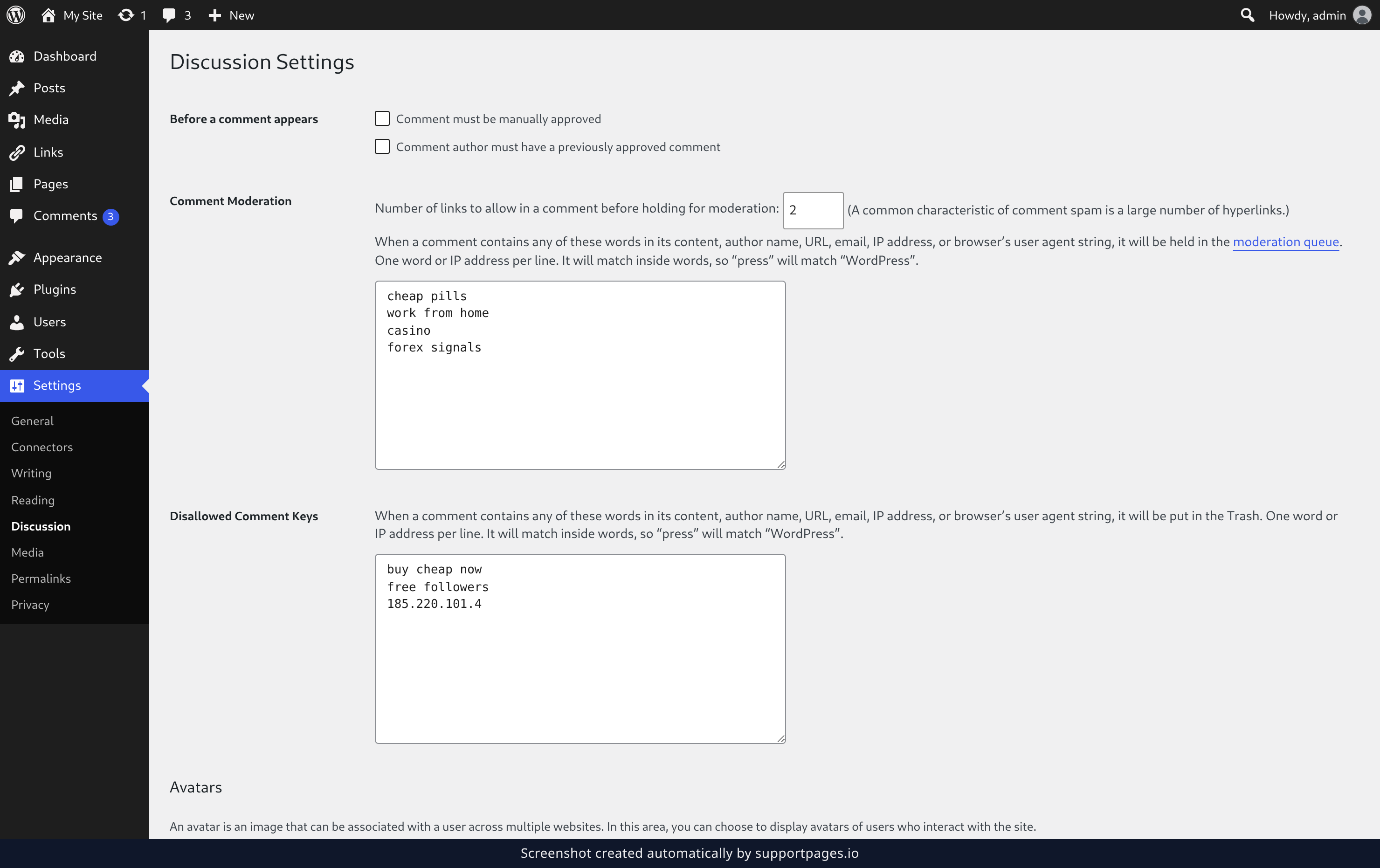The width and height of the screenshot is (1380, 868).
Task: Click the Comments pending count badge
Action: pyautogui.click(x=110, y=217)
